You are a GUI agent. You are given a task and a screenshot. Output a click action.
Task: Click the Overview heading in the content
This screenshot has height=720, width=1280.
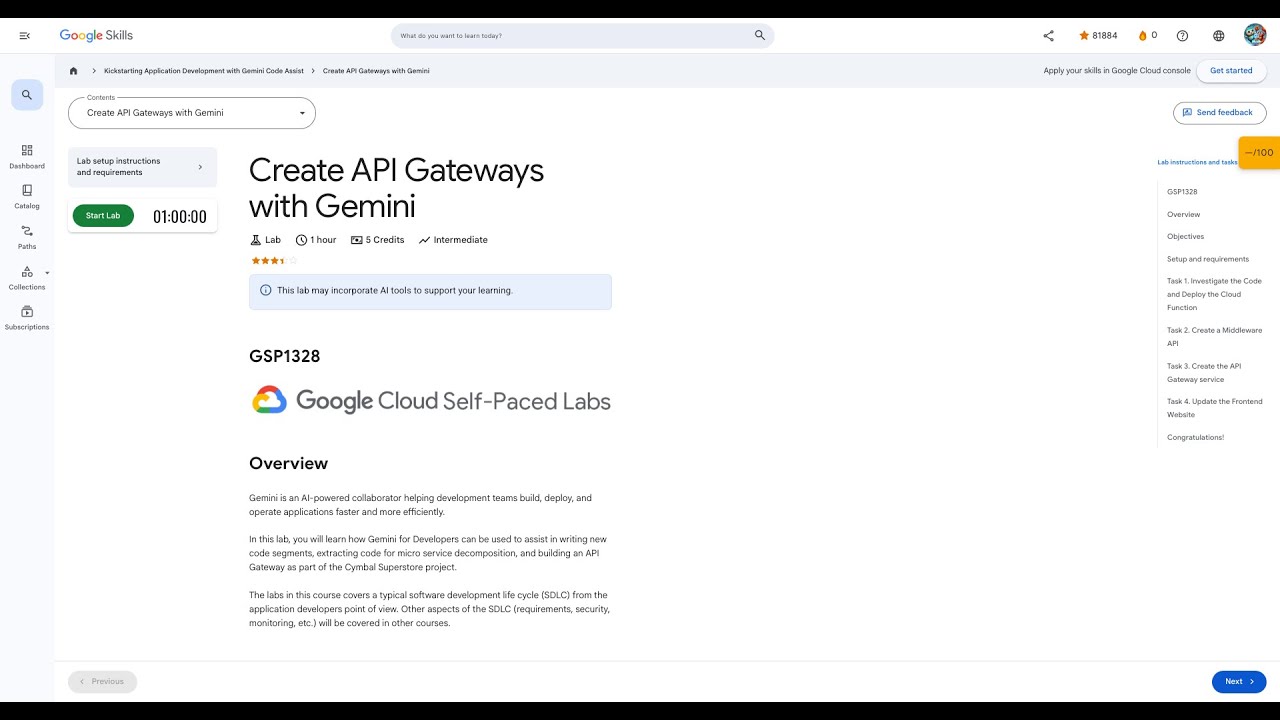288,463
